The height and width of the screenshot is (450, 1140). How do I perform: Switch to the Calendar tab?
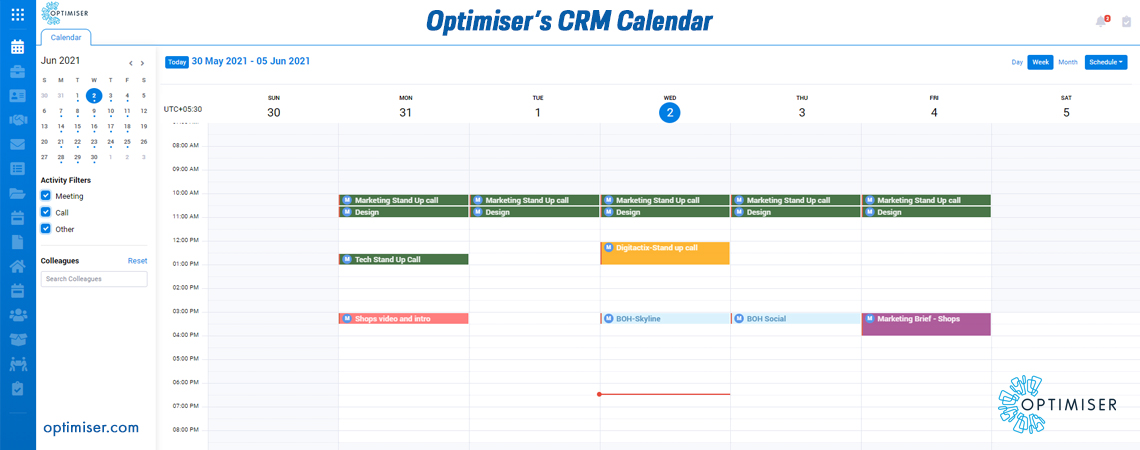click(x=65, y=37)
